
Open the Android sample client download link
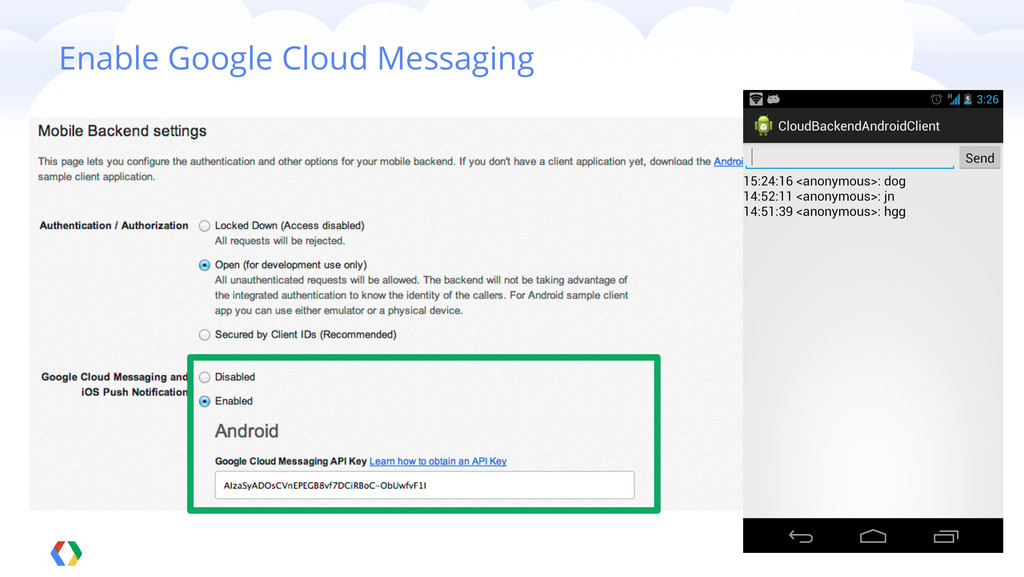(x=728, y=161)
